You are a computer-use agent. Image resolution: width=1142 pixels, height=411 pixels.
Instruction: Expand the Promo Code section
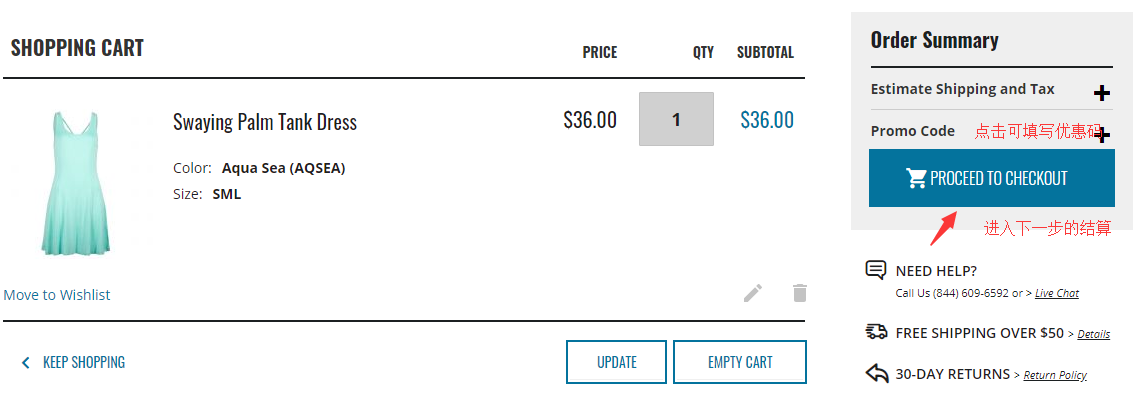(1101, 134)
